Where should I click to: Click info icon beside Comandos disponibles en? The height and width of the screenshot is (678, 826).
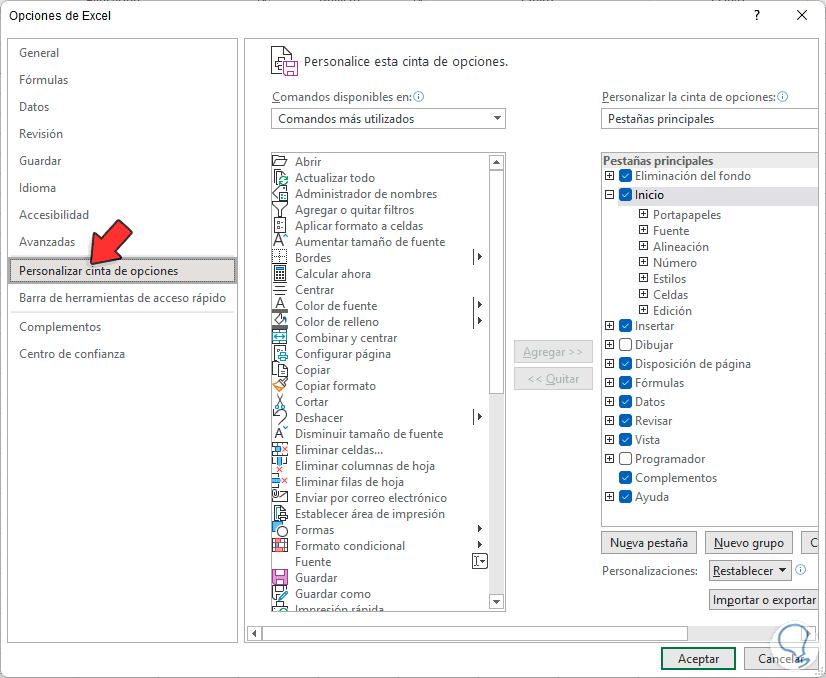419,96
